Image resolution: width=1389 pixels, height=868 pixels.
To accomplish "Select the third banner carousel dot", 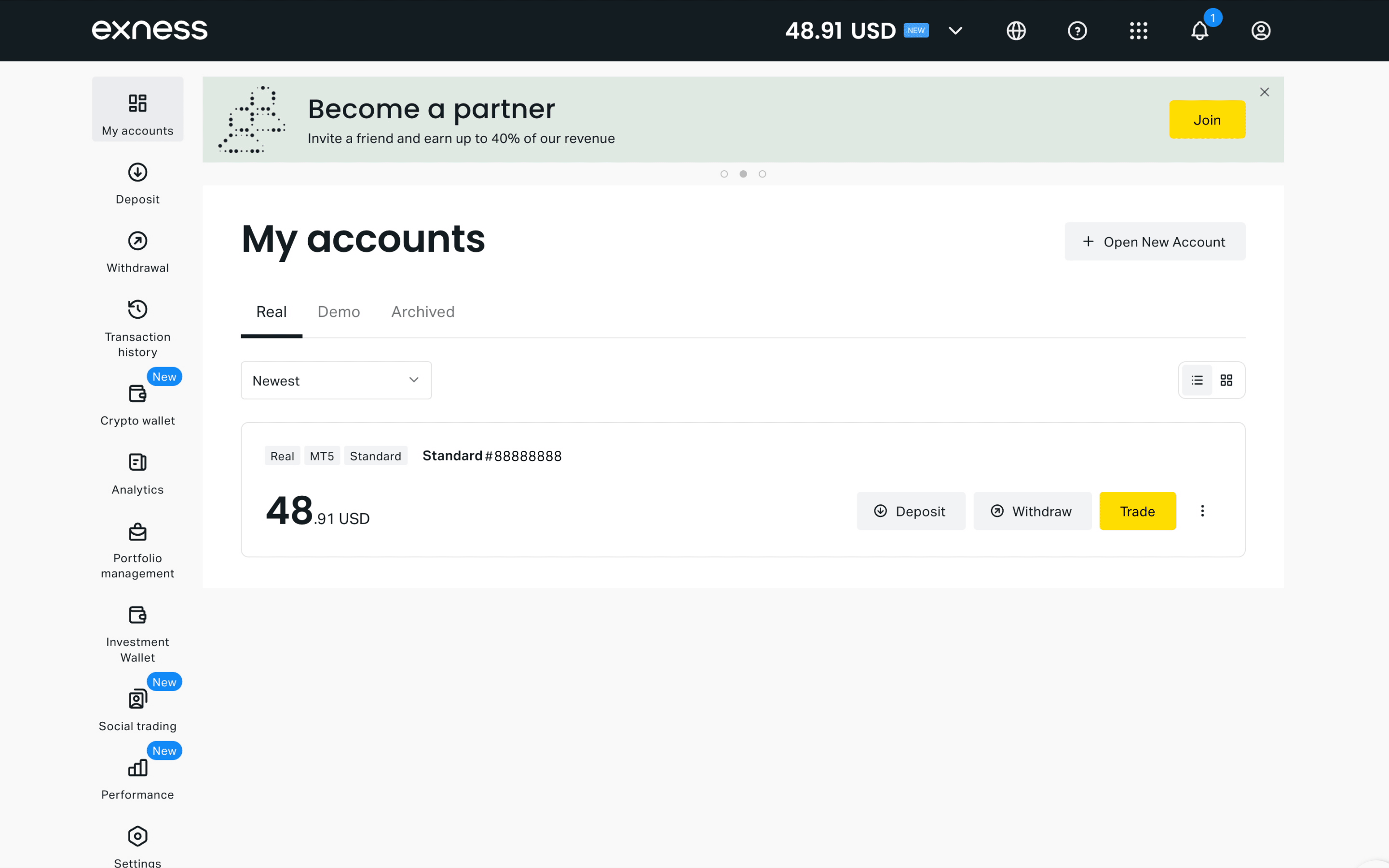I will [762, 174].
